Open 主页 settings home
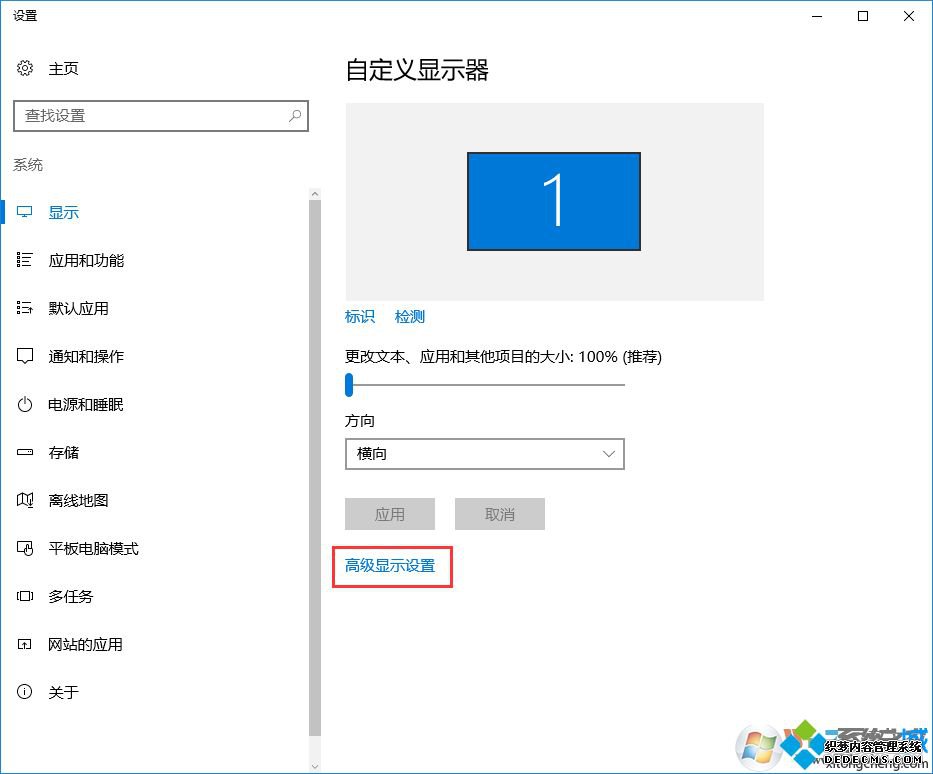Screen dimensions: 933x774 [63, 68]
